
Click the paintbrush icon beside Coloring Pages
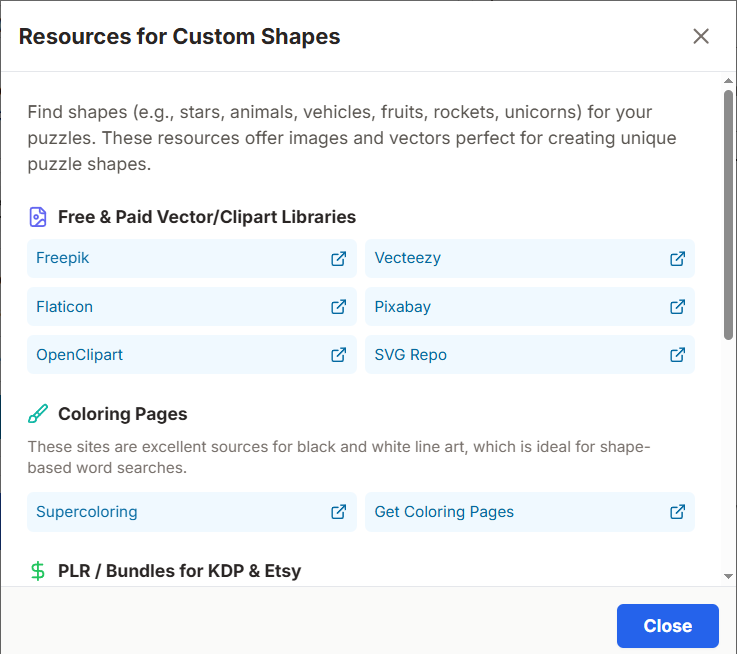coord(38,414)
